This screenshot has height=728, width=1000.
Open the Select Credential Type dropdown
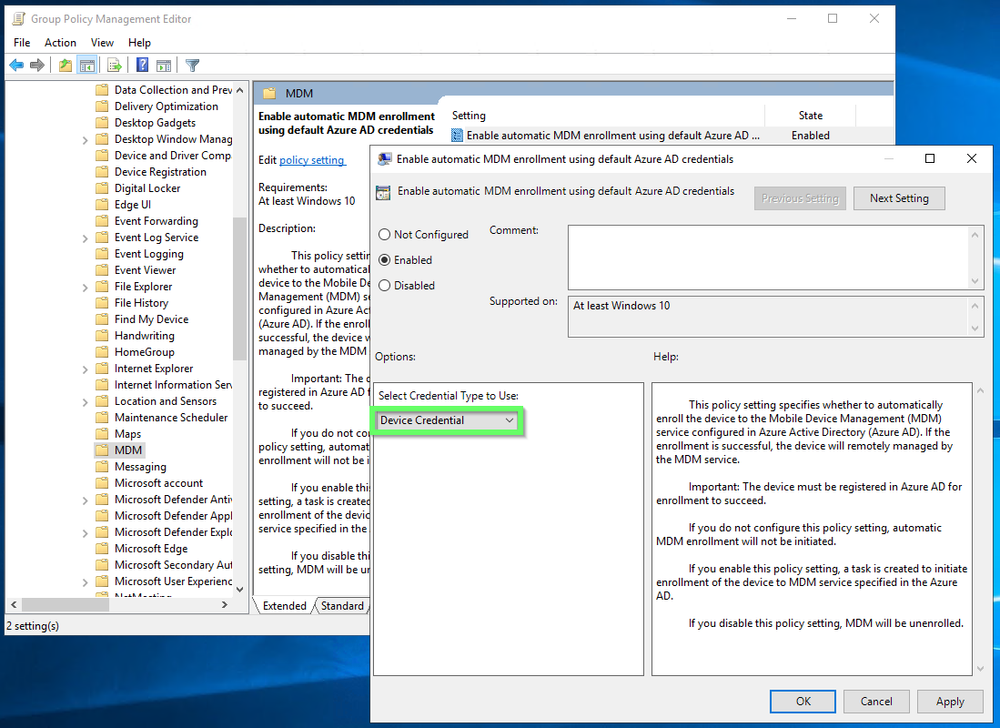(447, 421)
